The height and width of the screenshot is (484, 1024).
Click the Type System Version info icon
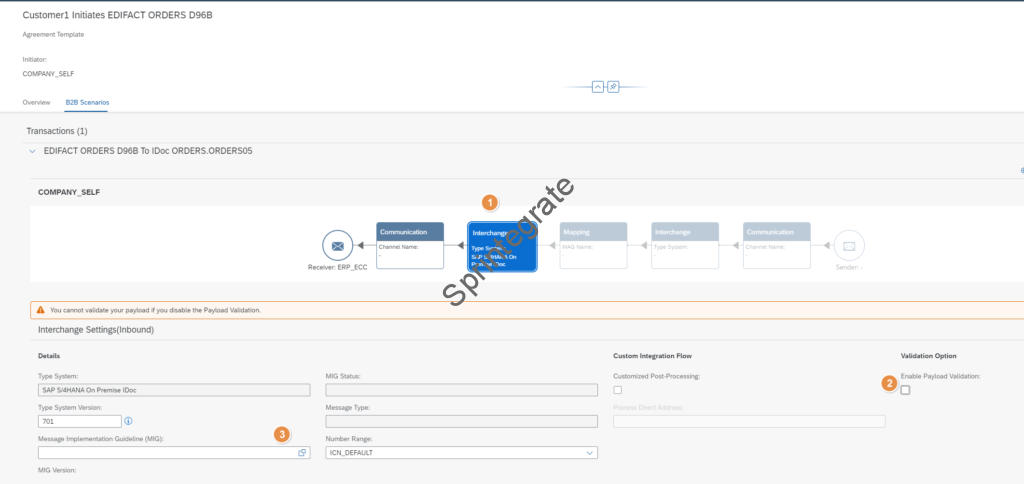(128, 421)
